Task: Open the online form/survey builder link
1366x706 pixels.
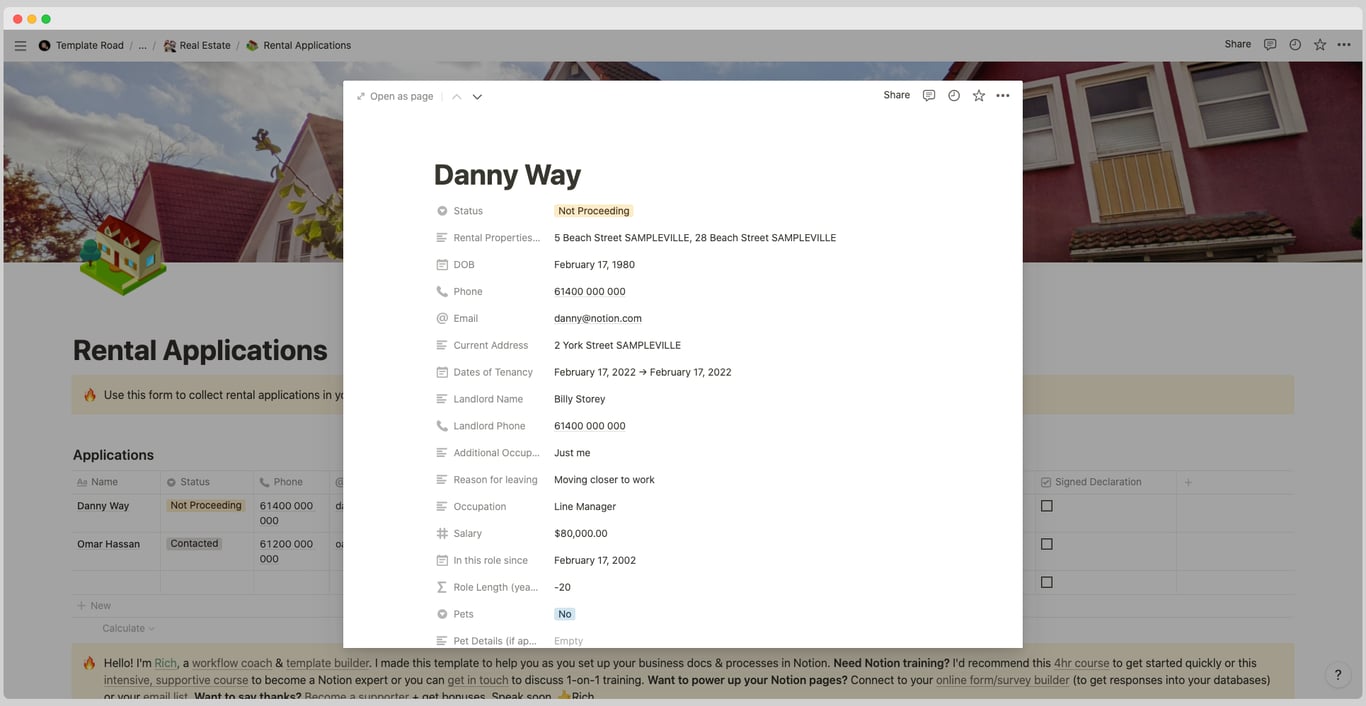Action: coord(1003,680)
